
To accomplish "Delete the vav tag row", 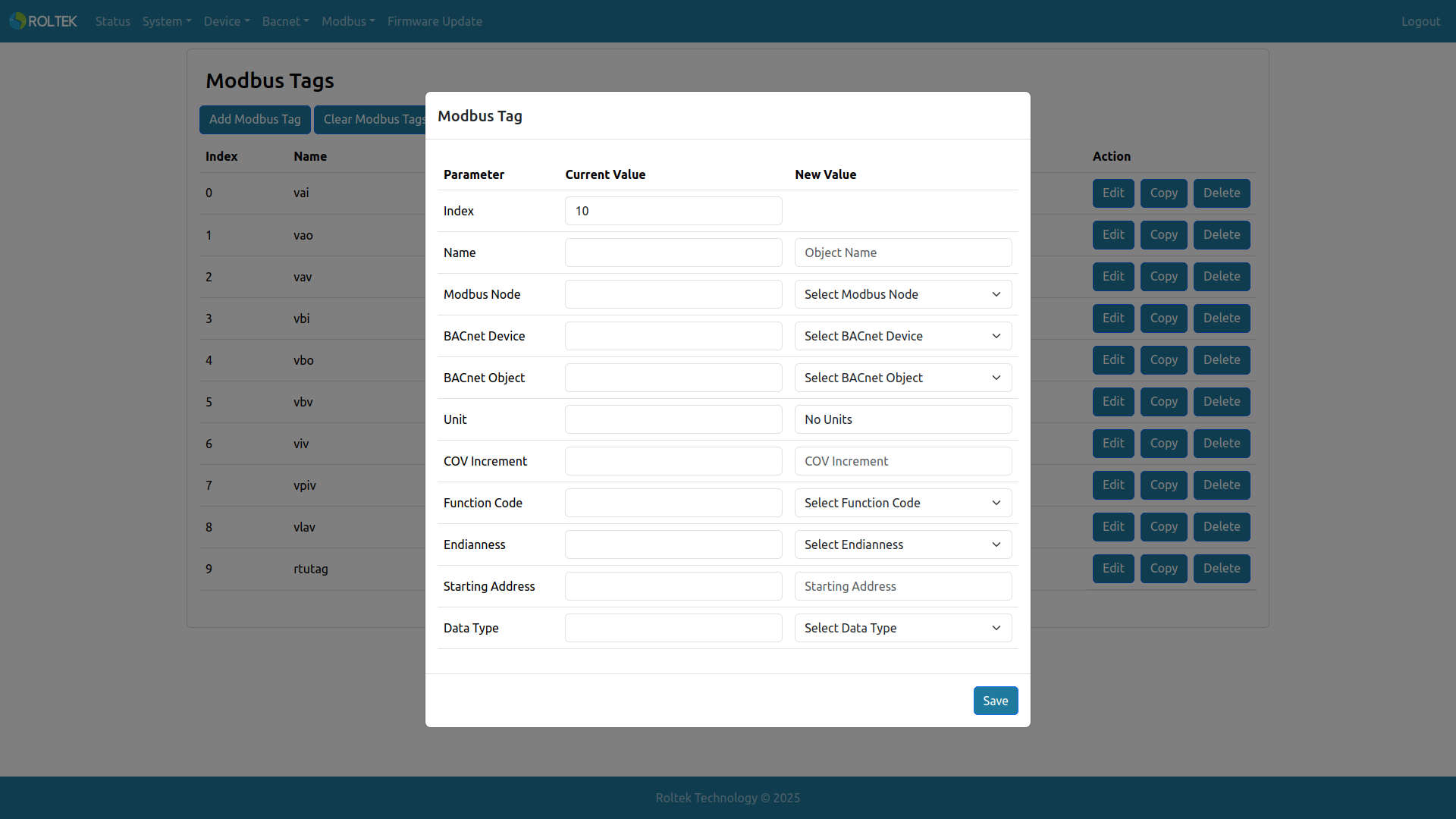I will (x=1222, y=277).
